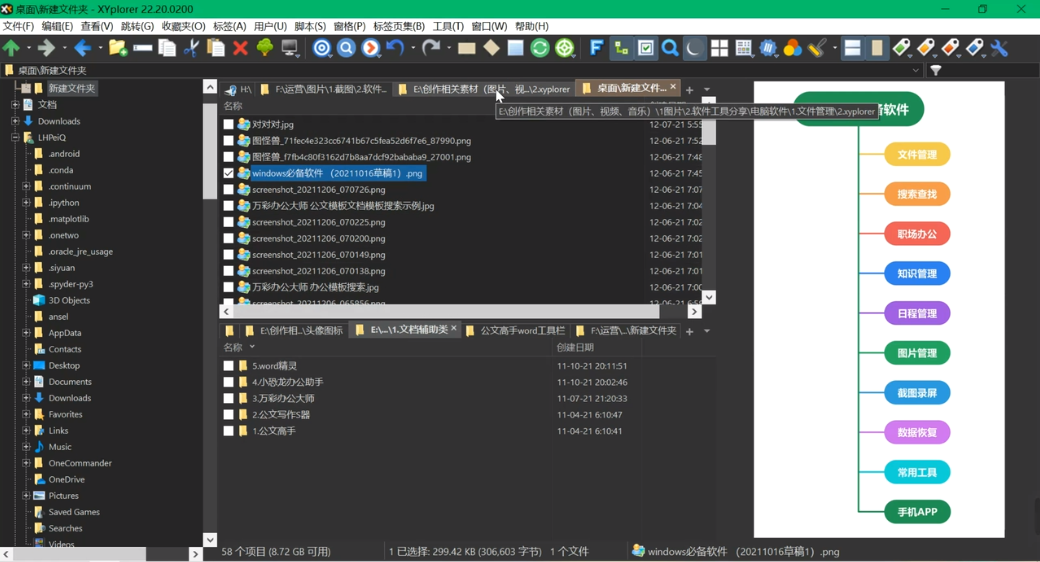Open the 工具(T) menu
Image resolution: width=1040 pixels, height=562 pixels.
tap(447, 26)
